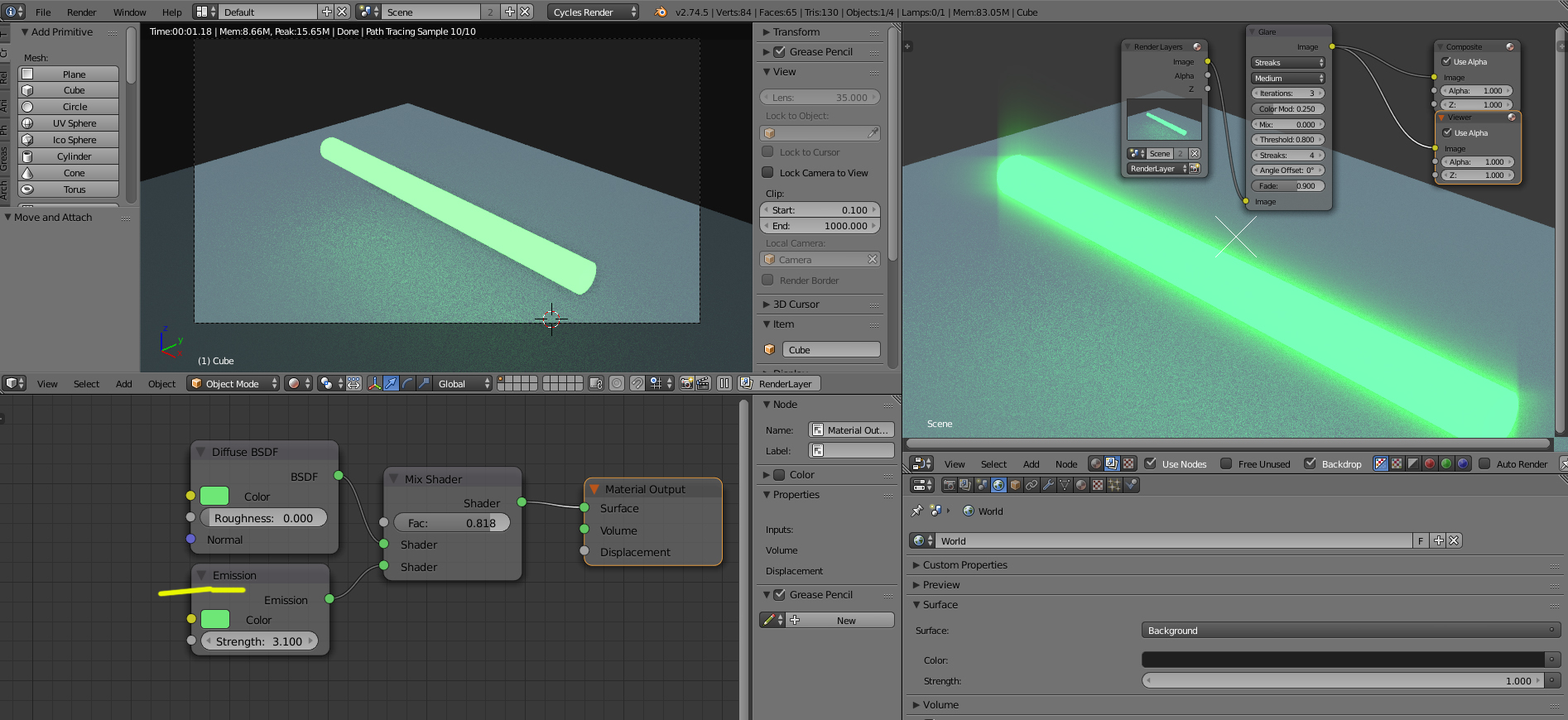Enable Lock Camera to View
The width and height of the screenshot is (1568, 720).
[x=767, y=173]
